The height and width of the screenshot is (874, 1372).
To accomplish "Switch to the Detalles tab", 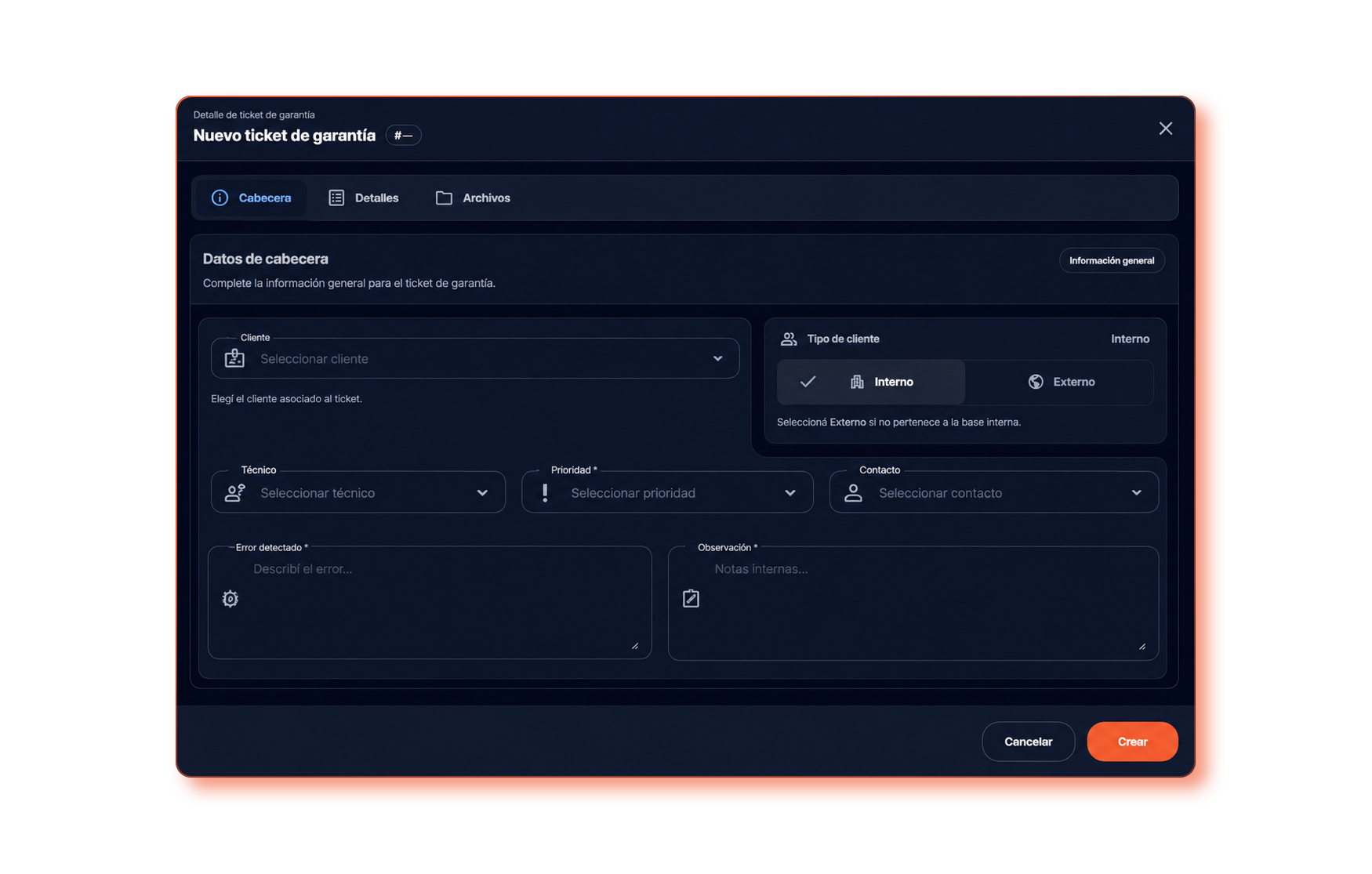I will coord(363,198).
